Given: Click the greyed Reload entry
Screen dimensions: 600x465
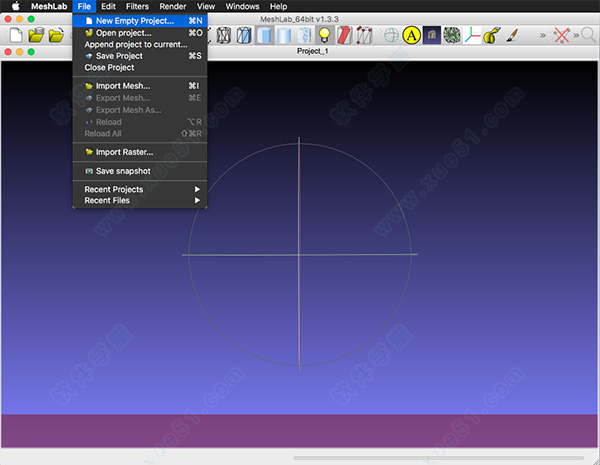Looking at the screenshot, I should click(x=140, y=122).
